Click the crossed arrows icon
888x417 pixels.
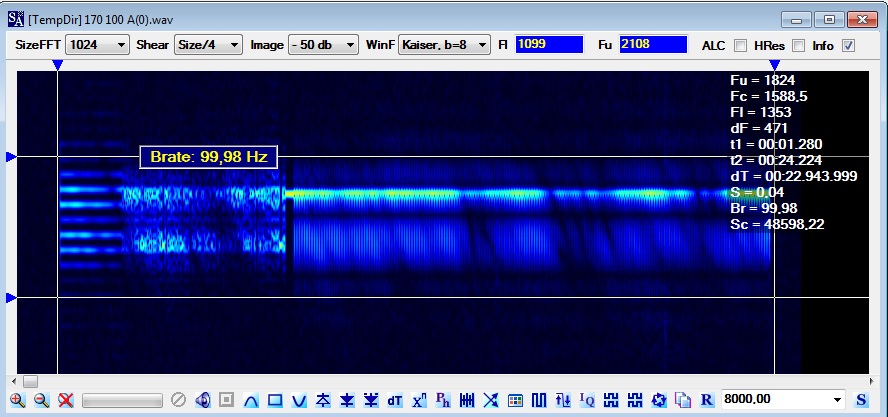pos(490,400)
